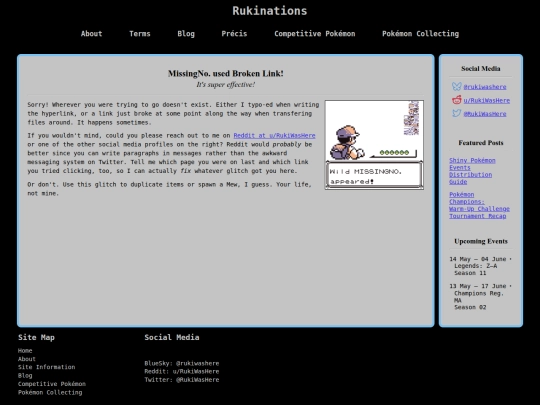Click the Reddit alien icon in sidebar

coord(456,100)
